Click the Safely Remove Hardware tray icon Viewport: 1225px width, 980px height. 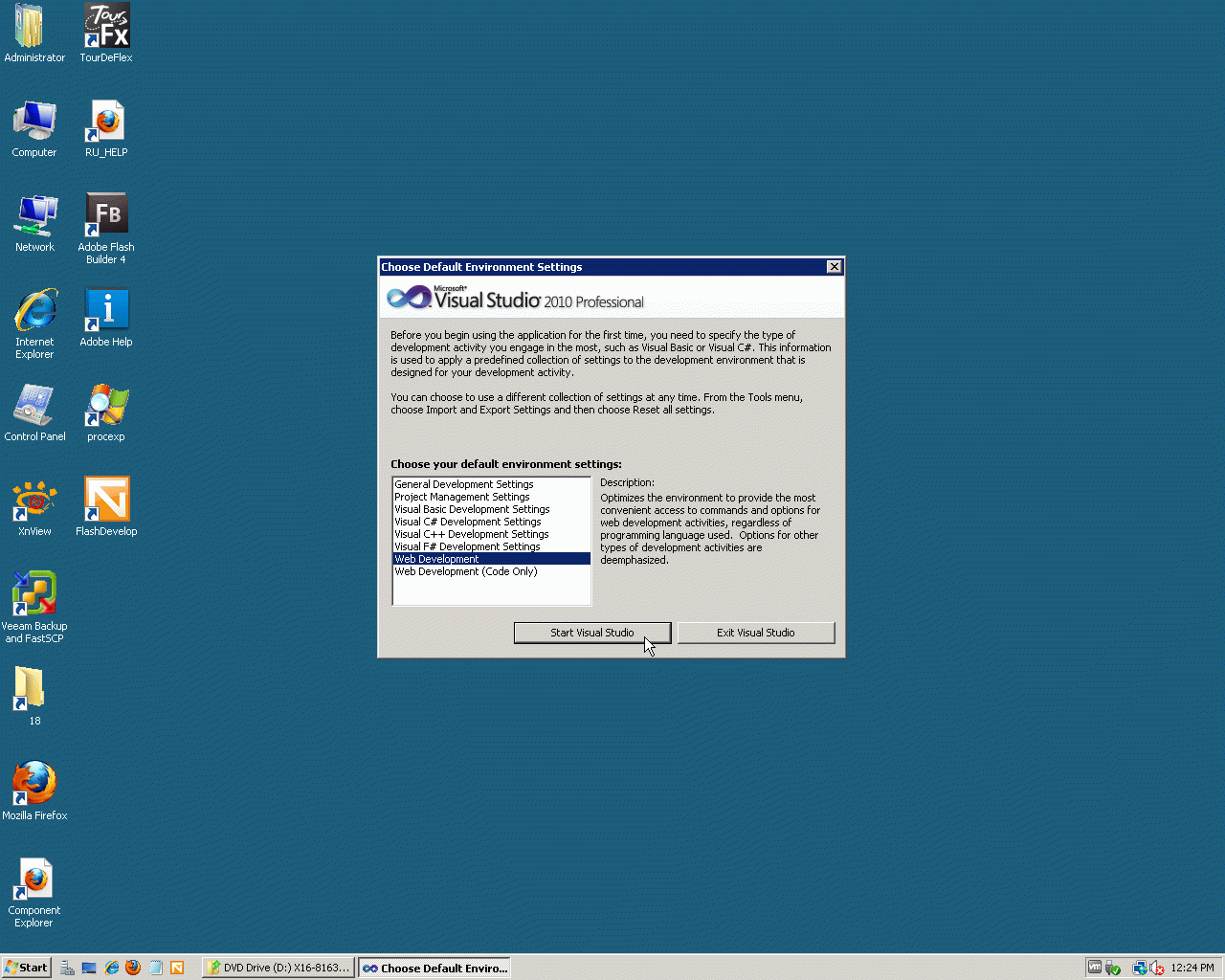(1113, 968)
